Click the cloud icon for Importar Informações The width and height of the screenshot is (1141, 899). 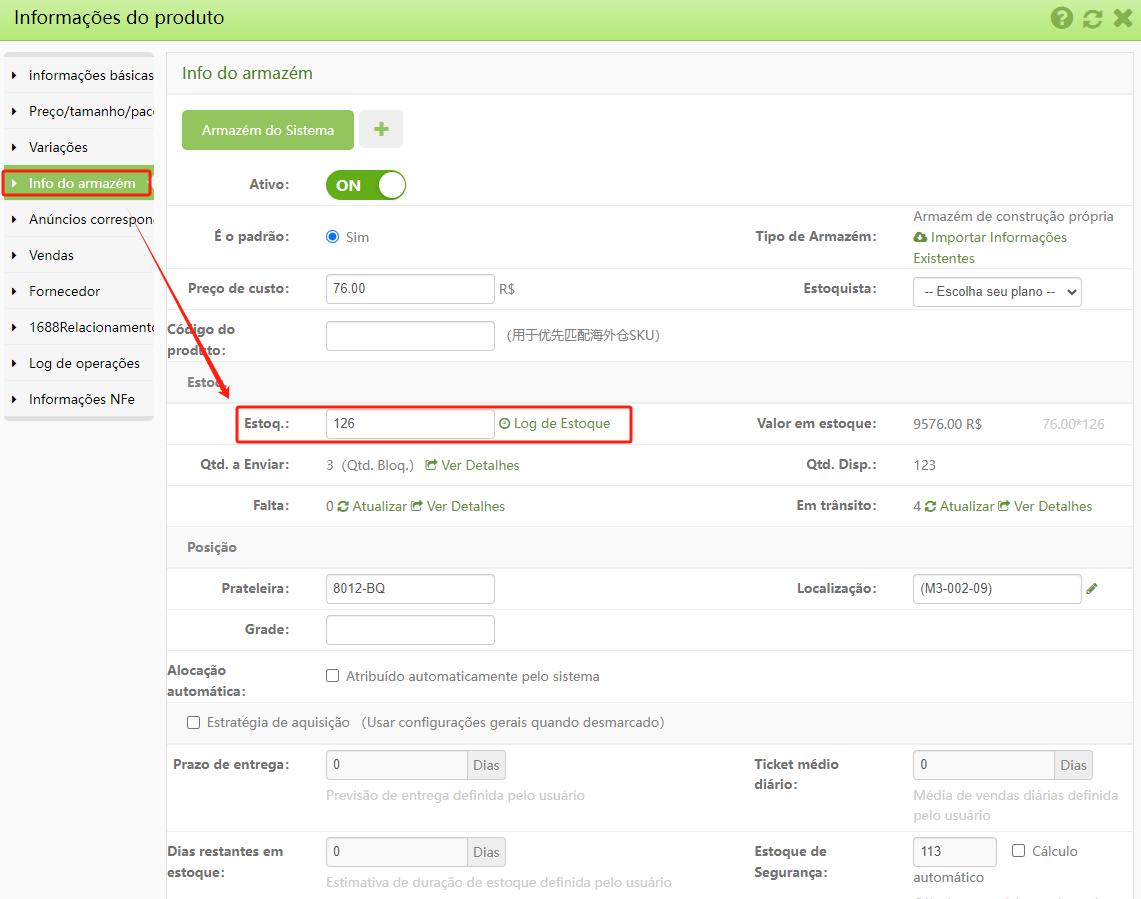tap(920, 238)
